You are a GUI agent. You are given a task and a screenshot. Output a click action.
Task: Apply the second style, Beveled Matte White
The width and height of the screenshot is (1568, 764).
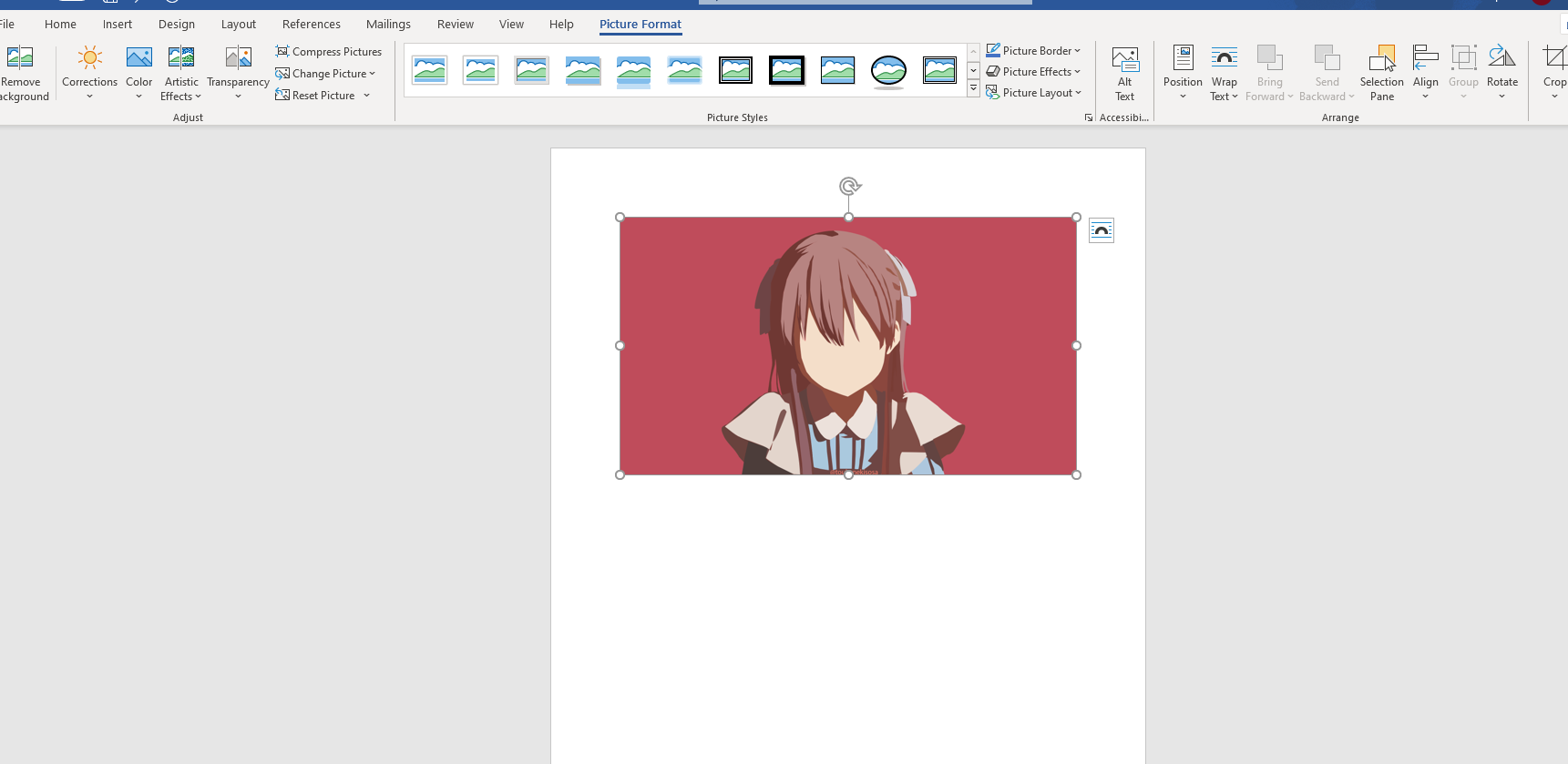(480, 70)
